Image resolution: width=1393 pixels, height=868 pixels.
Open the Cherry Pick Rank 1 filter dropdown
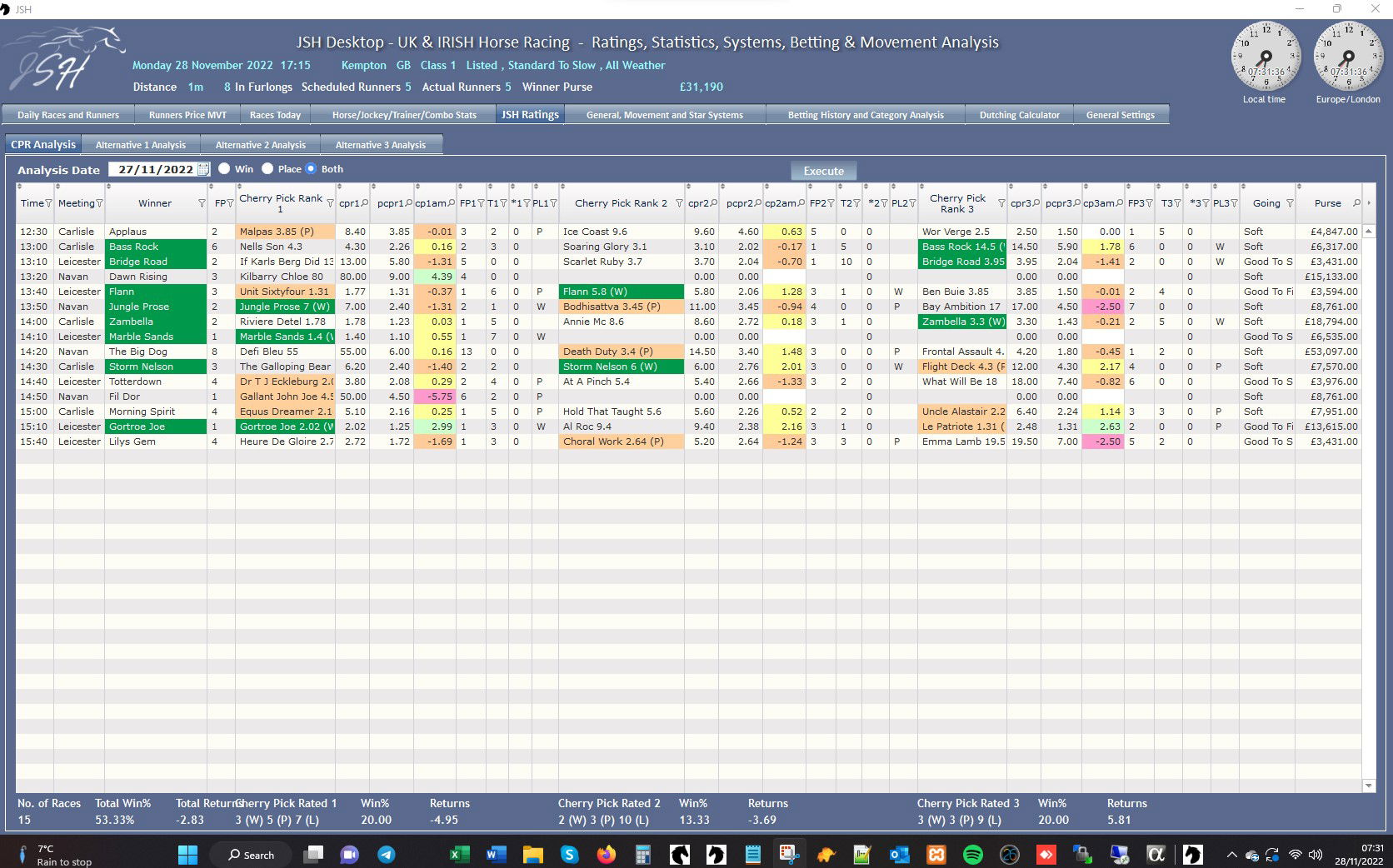coord(330,203)
